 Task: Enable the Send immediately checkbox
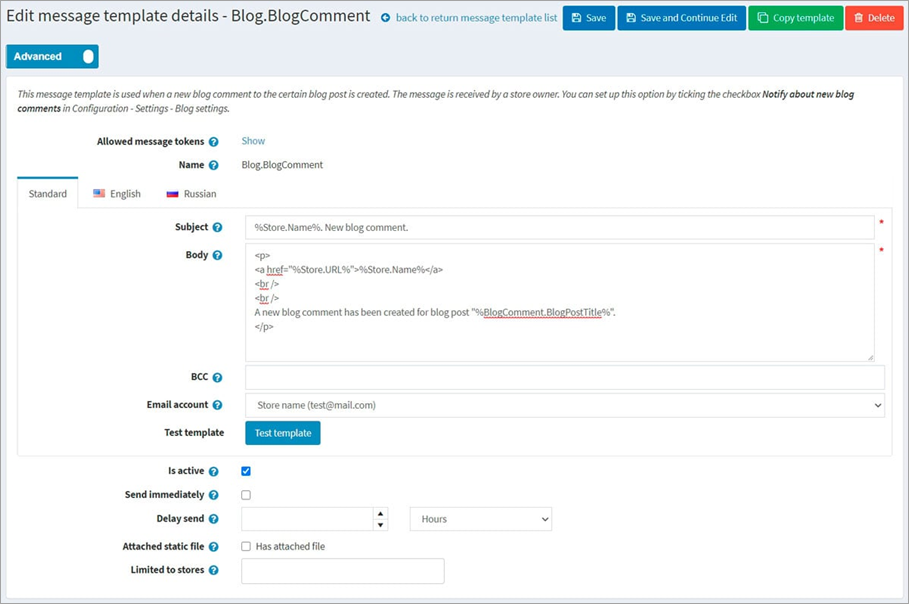click(246, 495)
